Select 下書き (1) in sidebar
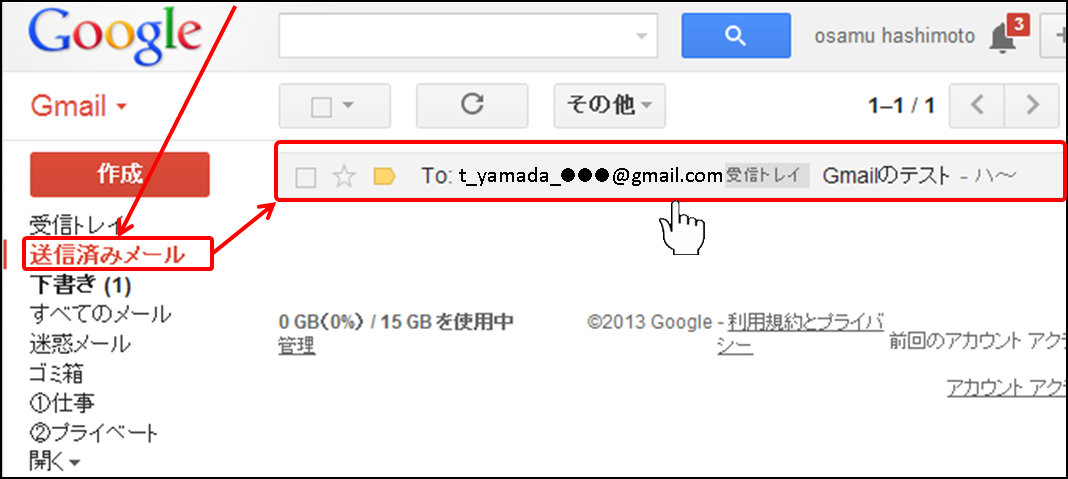The height and width of the screenshot is (479, 1068). pos(80,285)
